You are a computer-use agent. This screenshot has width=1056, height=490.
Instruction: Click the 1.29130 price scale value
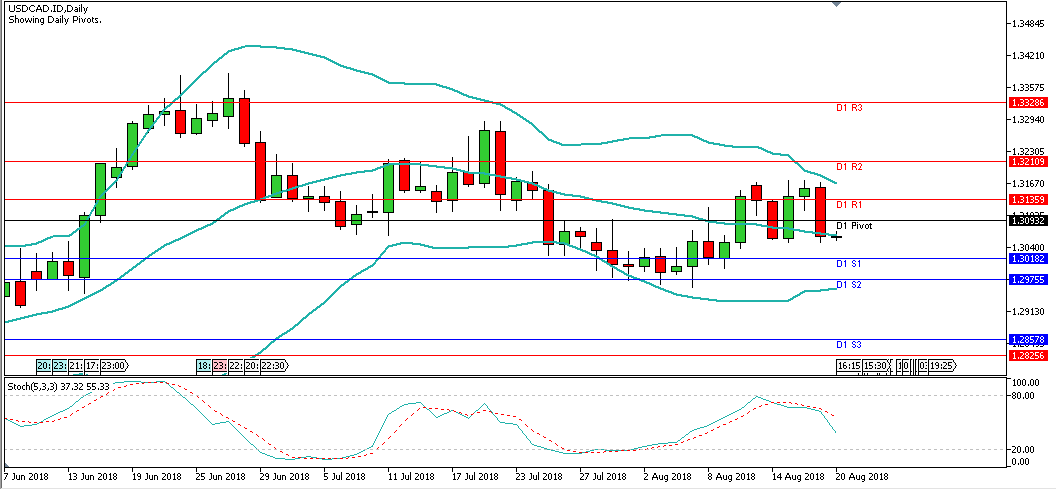click(x=1026, y=312)
